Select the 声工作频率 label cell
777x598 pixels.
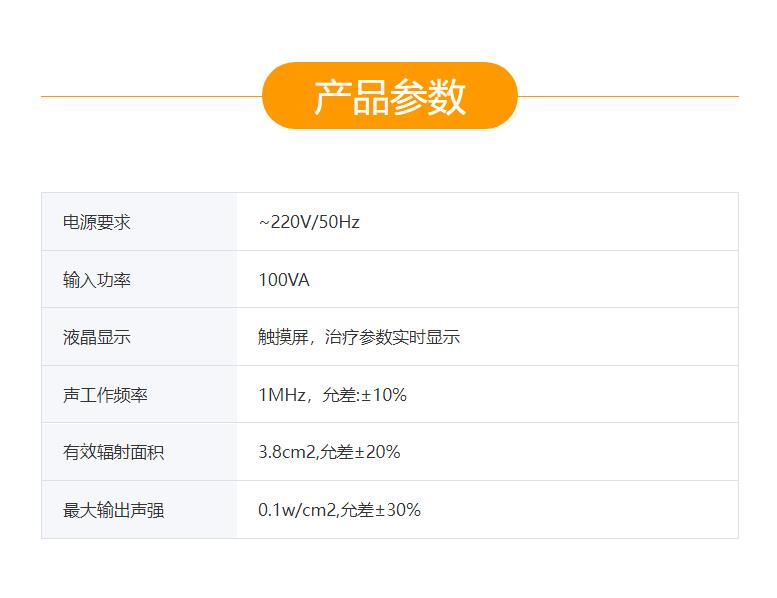(105, 395)
